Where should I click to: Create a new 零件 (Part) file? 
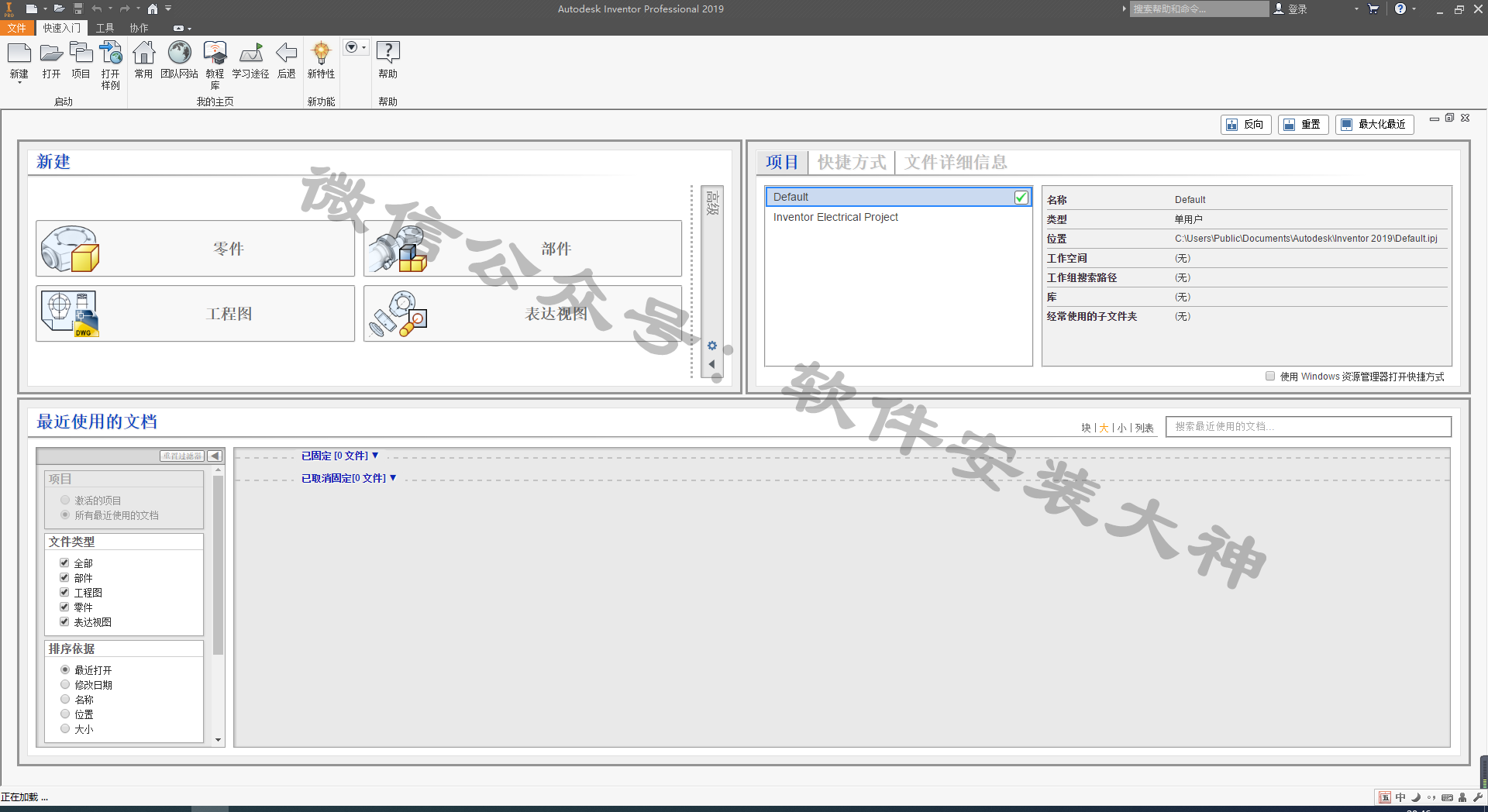click(x=195, y=249)
